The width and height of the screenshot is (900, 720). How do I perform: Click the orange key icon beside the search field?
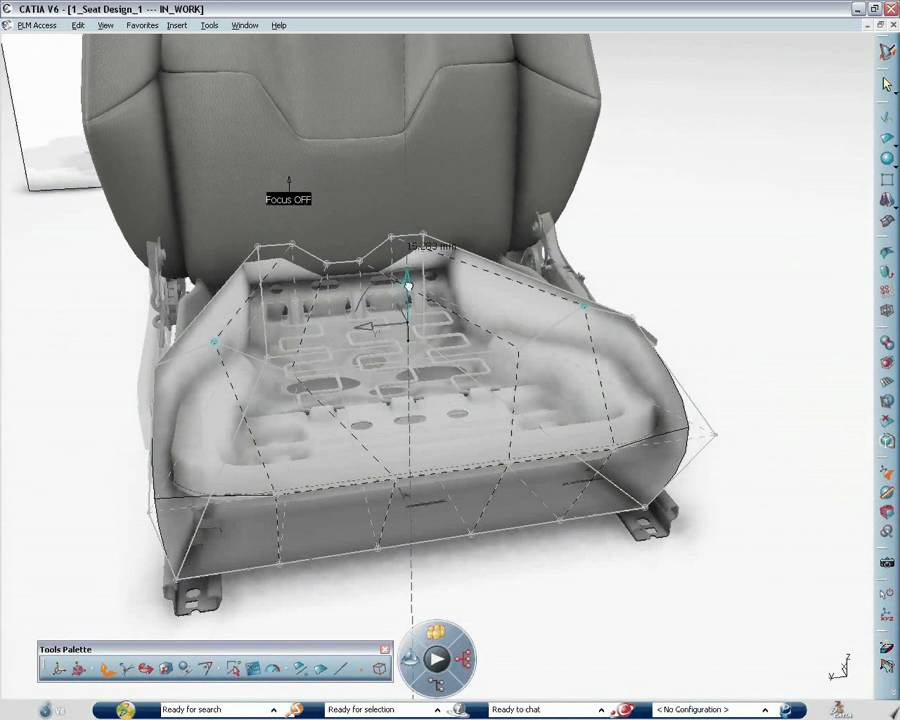coord(294,710)
